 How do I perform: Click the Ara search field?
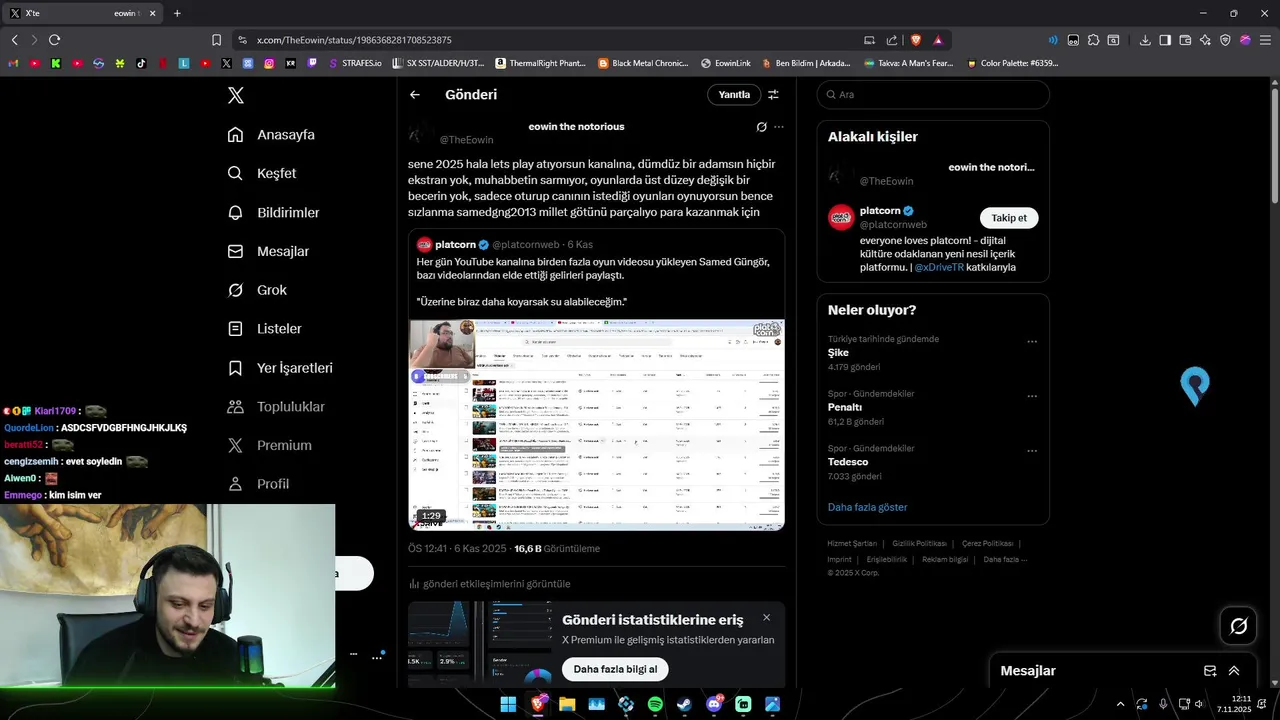coord(933,95)
